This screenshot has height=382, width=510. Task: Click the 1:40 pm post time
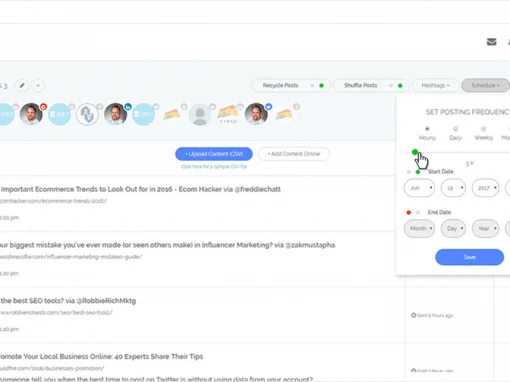pyautogui.click(x=9, y=329)
